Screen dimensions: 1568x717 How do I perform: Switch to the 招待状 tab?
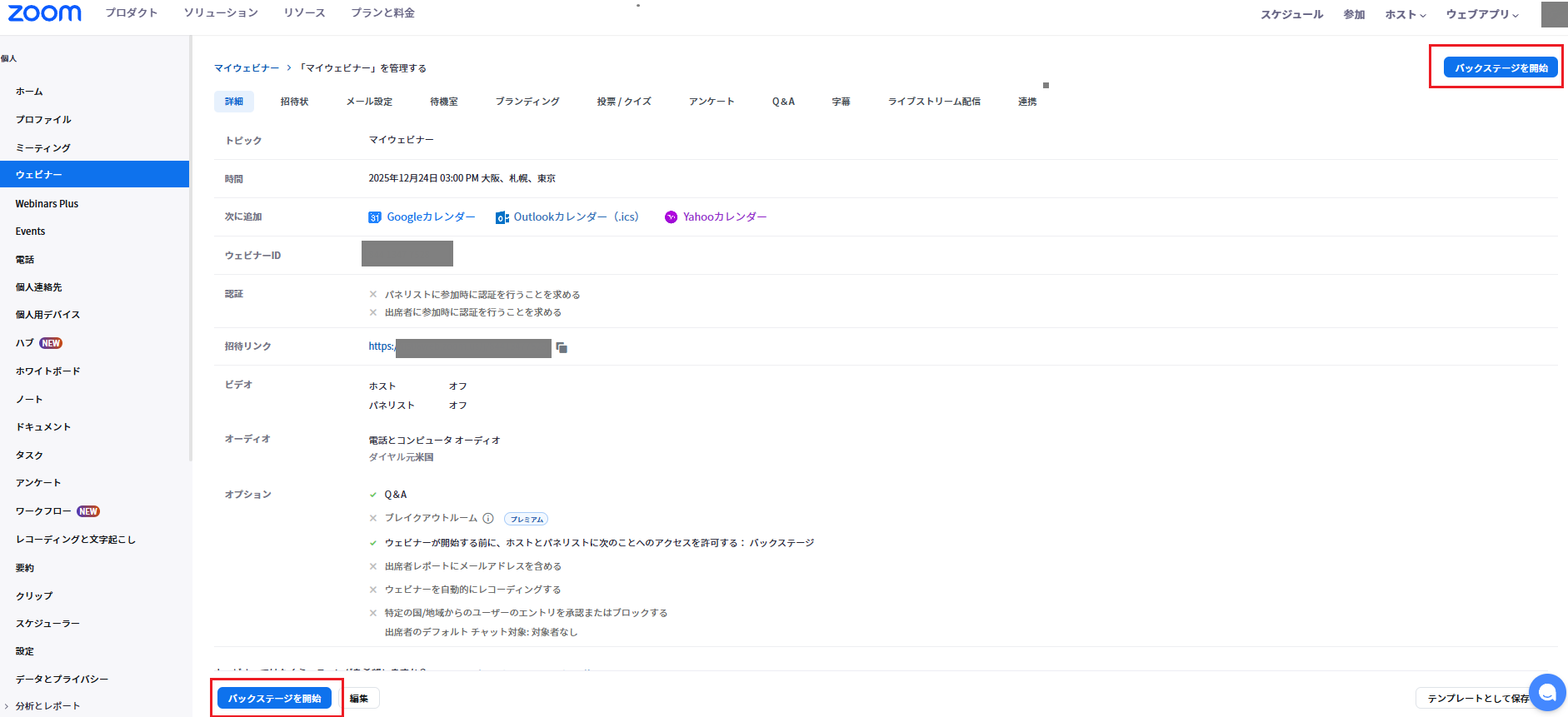coord(294,102)
